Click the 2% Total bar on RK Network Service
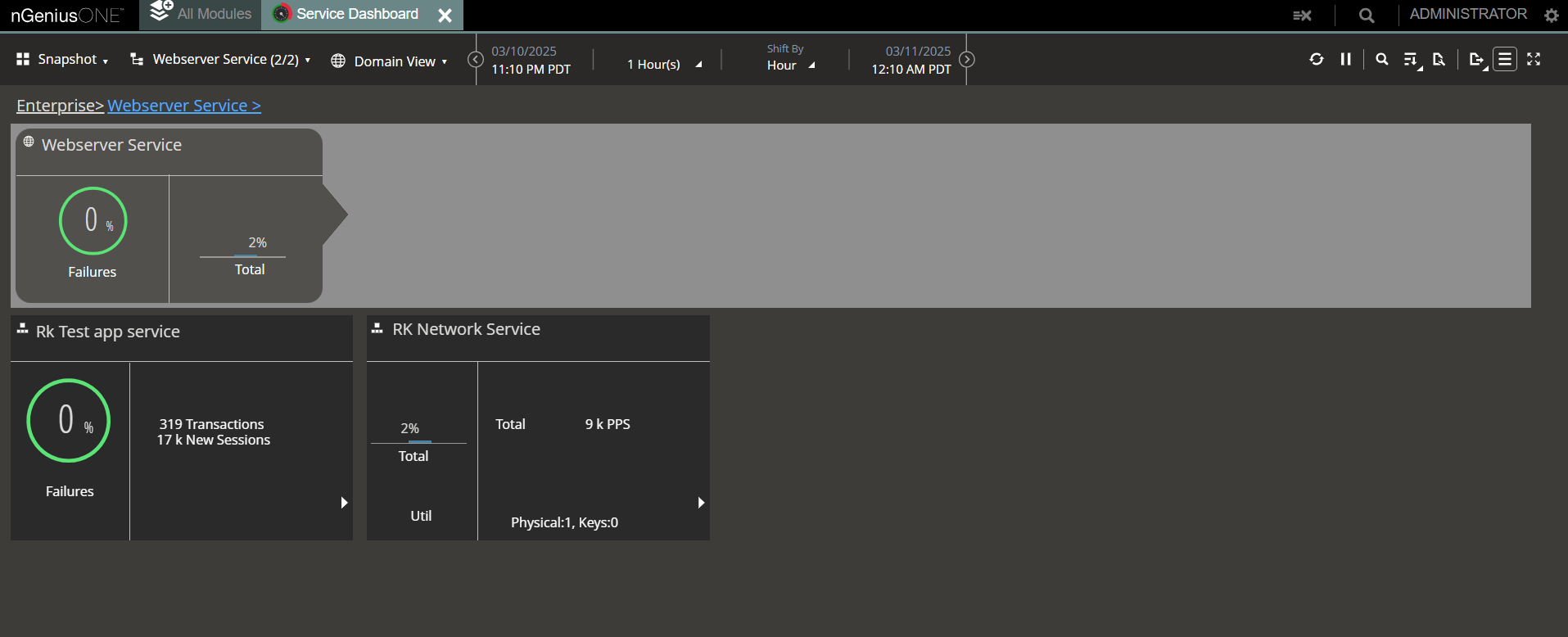Screen dimensions: 1568x637 [x=418, y=443]
